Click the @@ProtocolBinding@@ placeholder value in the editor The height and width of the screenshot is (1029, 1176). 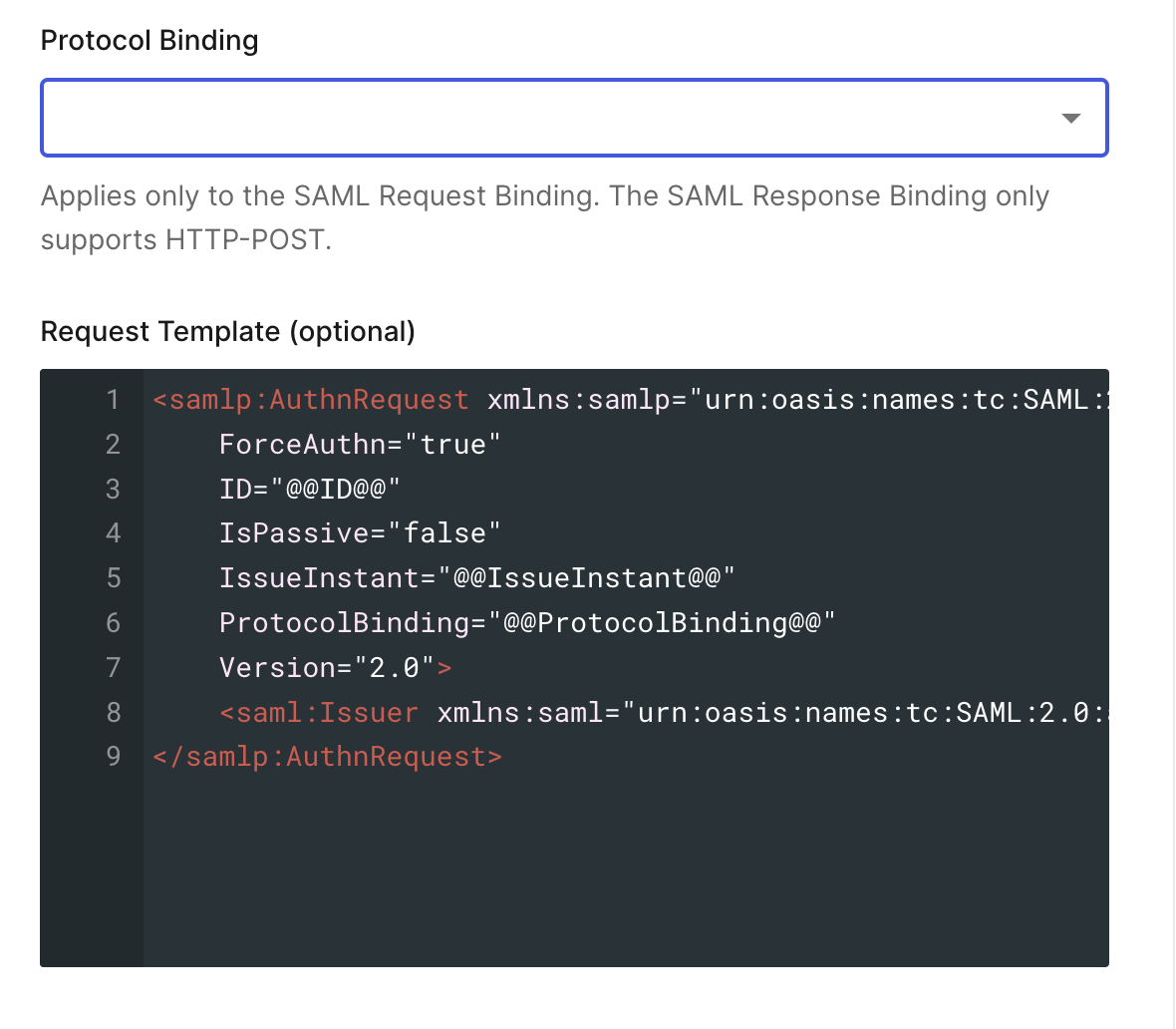[662, 623]
